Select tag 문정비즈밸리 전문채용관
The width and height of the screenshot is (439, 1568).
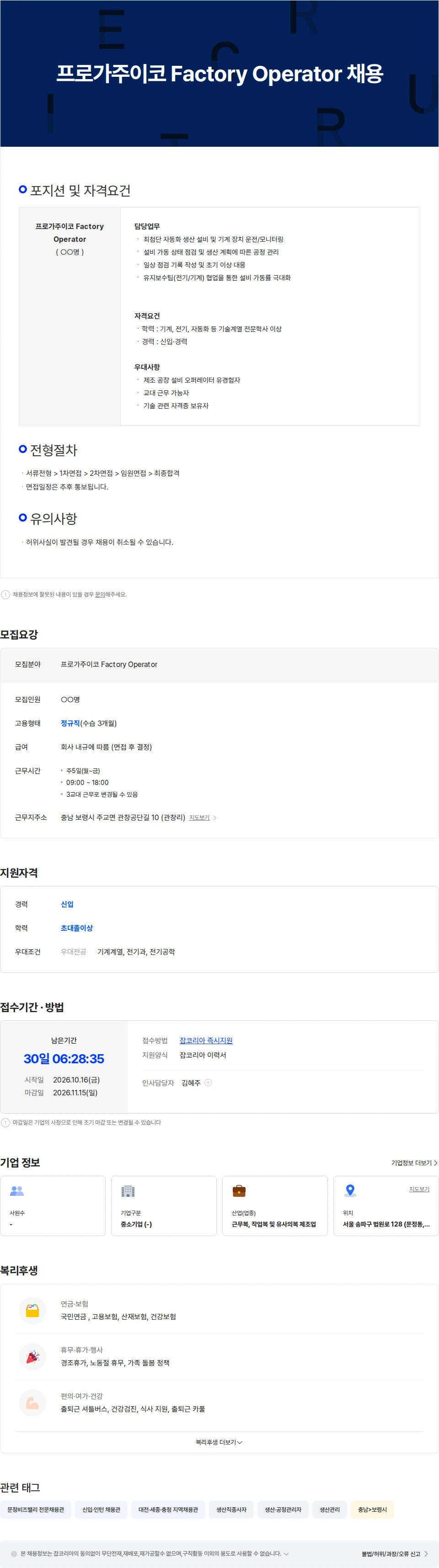pyautogui.click(x=36, y=1509)
